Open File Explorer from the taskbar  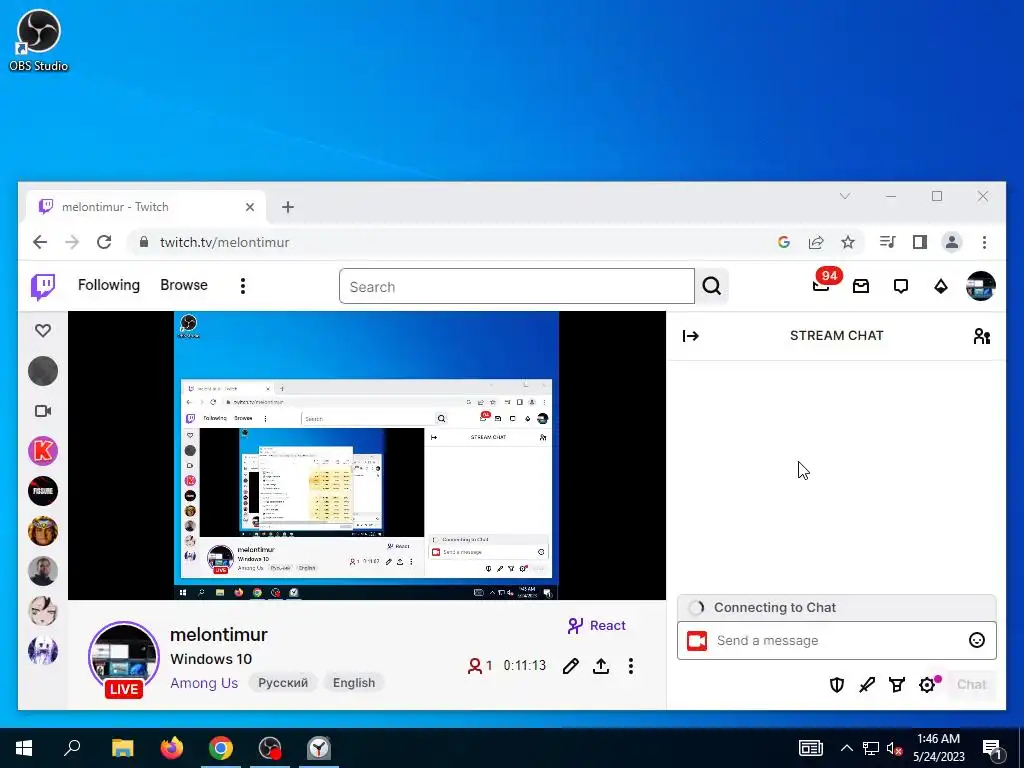pos(122,748)
